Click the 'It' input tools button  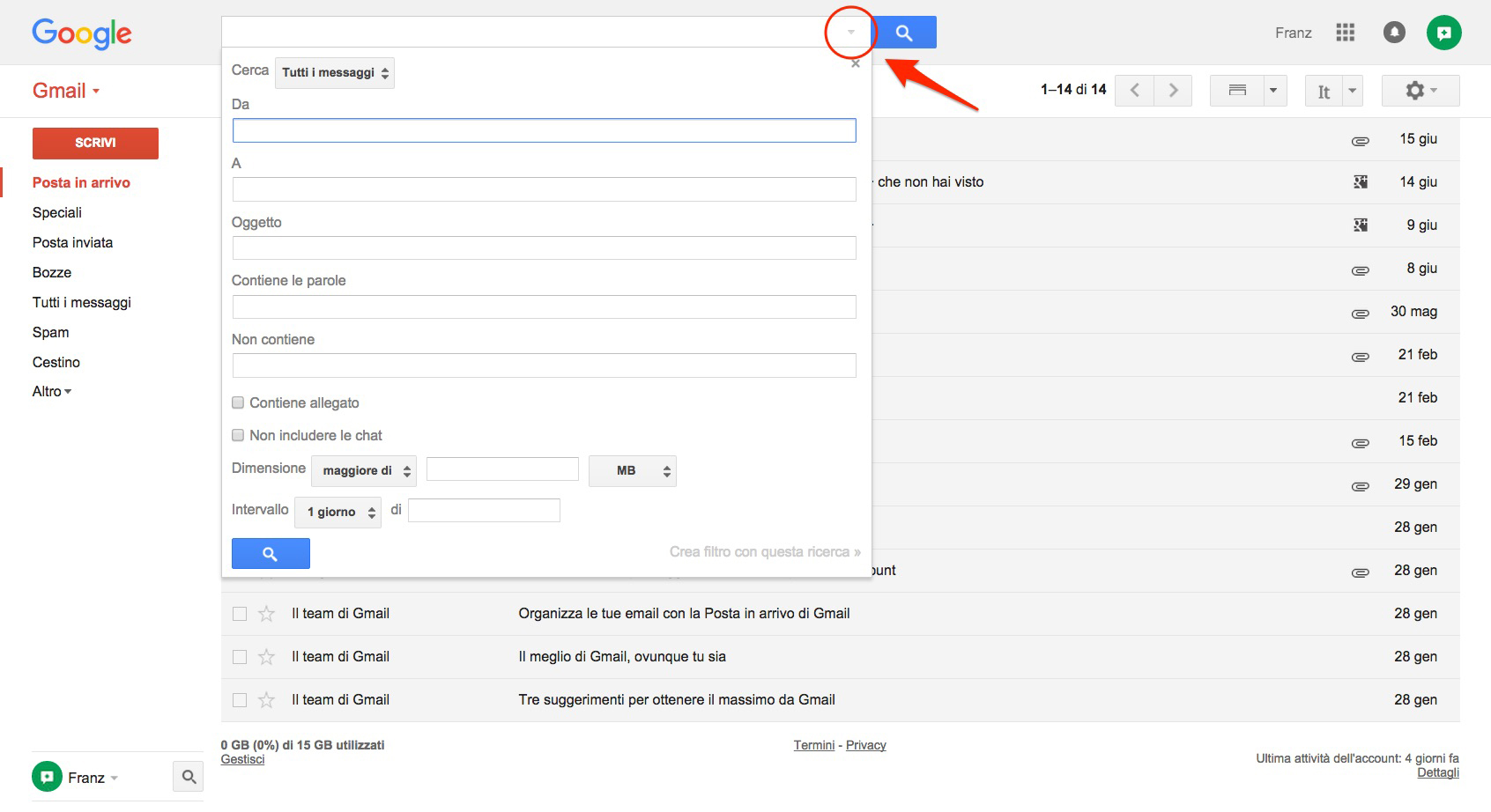pyautogui.click(x=1324, y=91)
